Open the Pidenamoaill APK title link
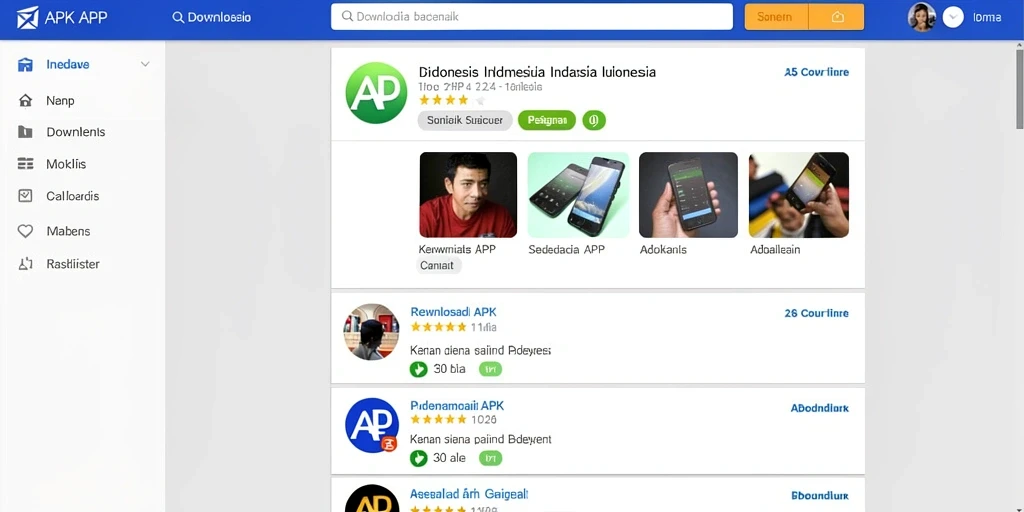 457,406
